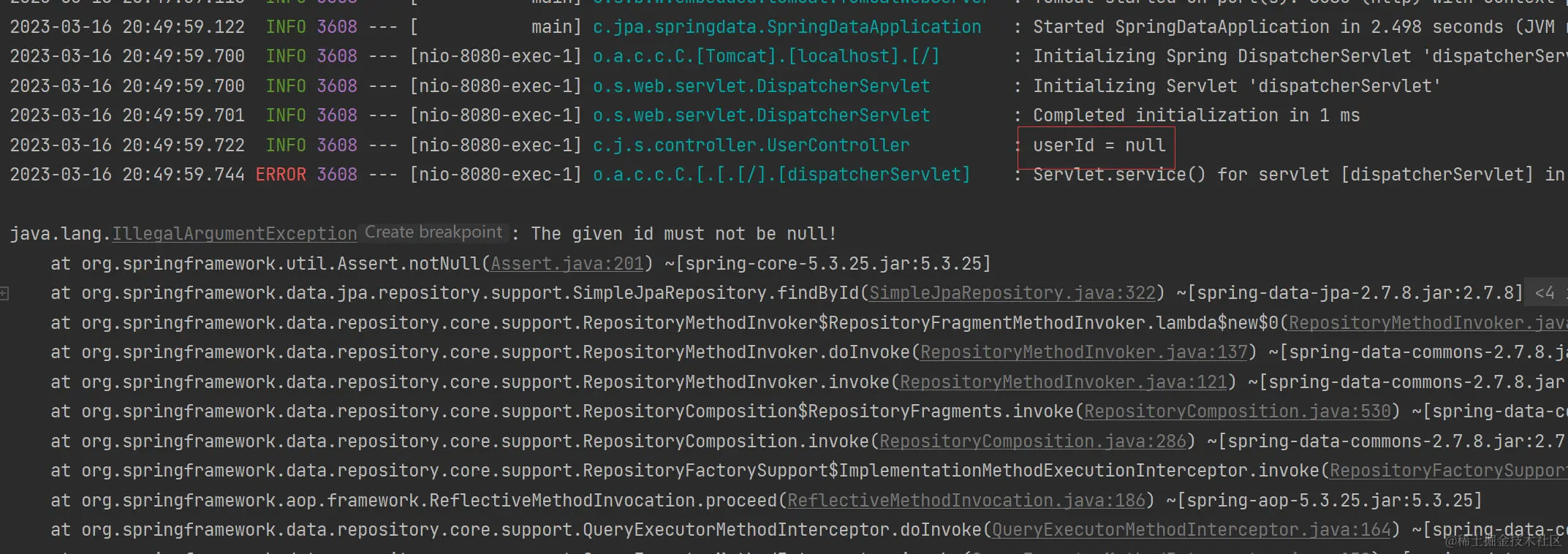1568x554 pixels.
Task: Click the Create breakpoint hint
Action: 433,232
